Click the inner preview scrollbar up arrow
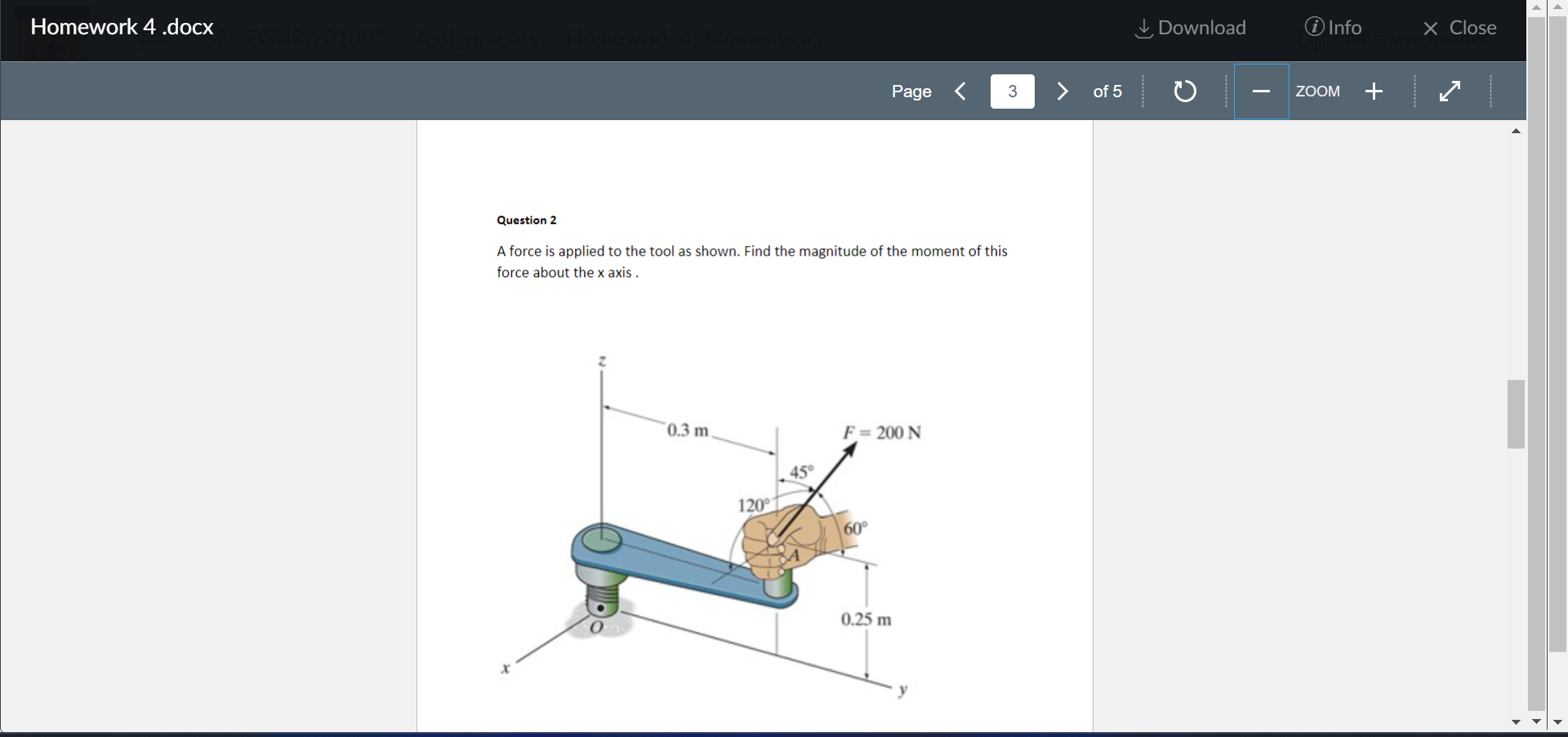 point(1516,132)
